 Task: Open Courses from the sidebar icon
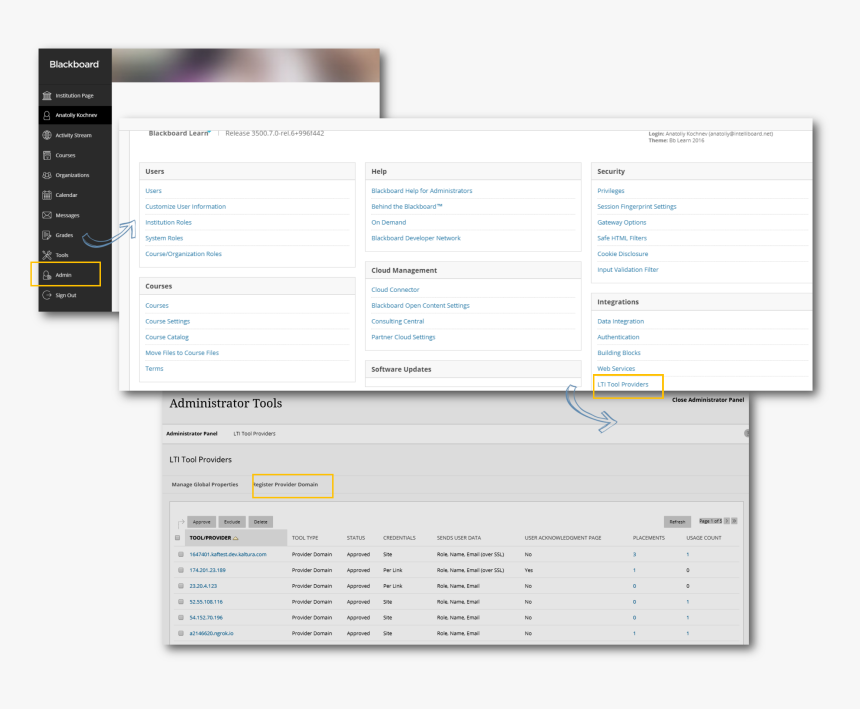tap(47, 155)
